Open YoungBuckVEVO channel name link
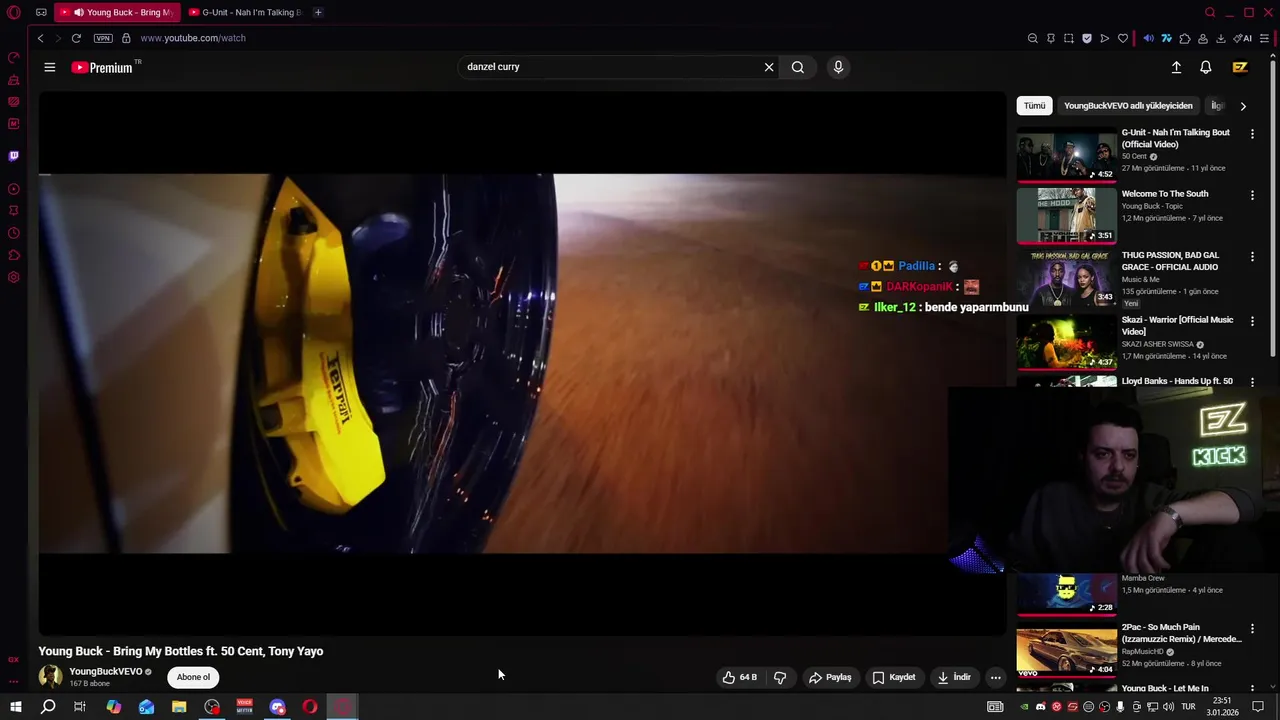Image resolution: width=1280 pixels, height=720 pixels. (x=106, y=672)
